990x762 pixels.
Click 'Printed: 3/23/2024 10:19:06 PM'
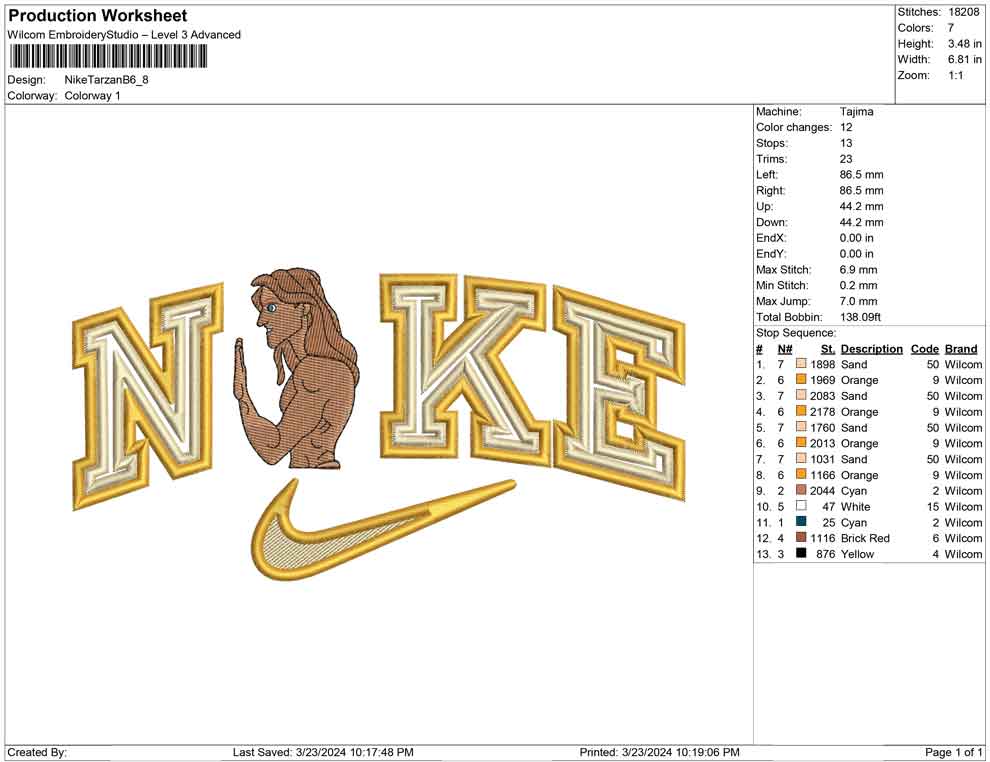pos(659,752)
